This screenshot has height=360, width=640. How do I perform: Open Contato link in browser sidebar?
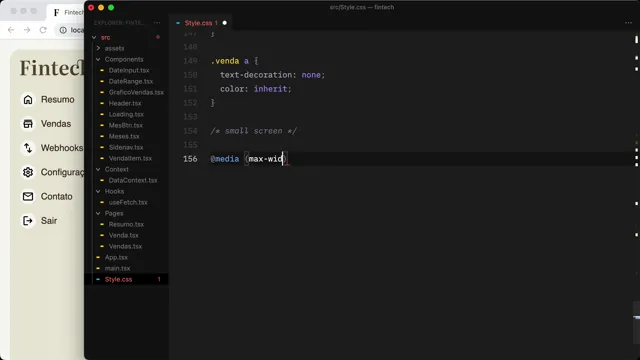click(x=57, y=196)
